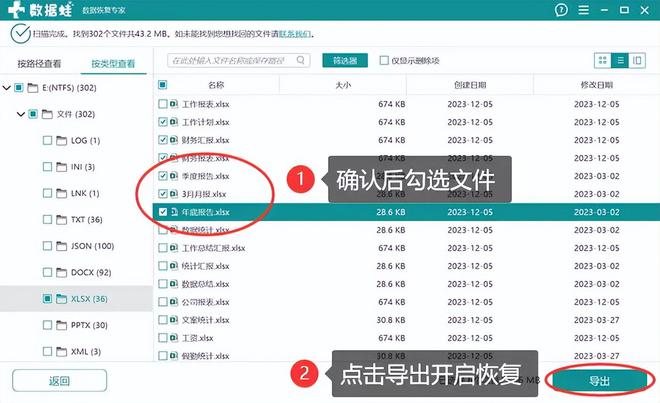Toggle the select-all checkbox in header
660x403 pixels.
[163, 85]
